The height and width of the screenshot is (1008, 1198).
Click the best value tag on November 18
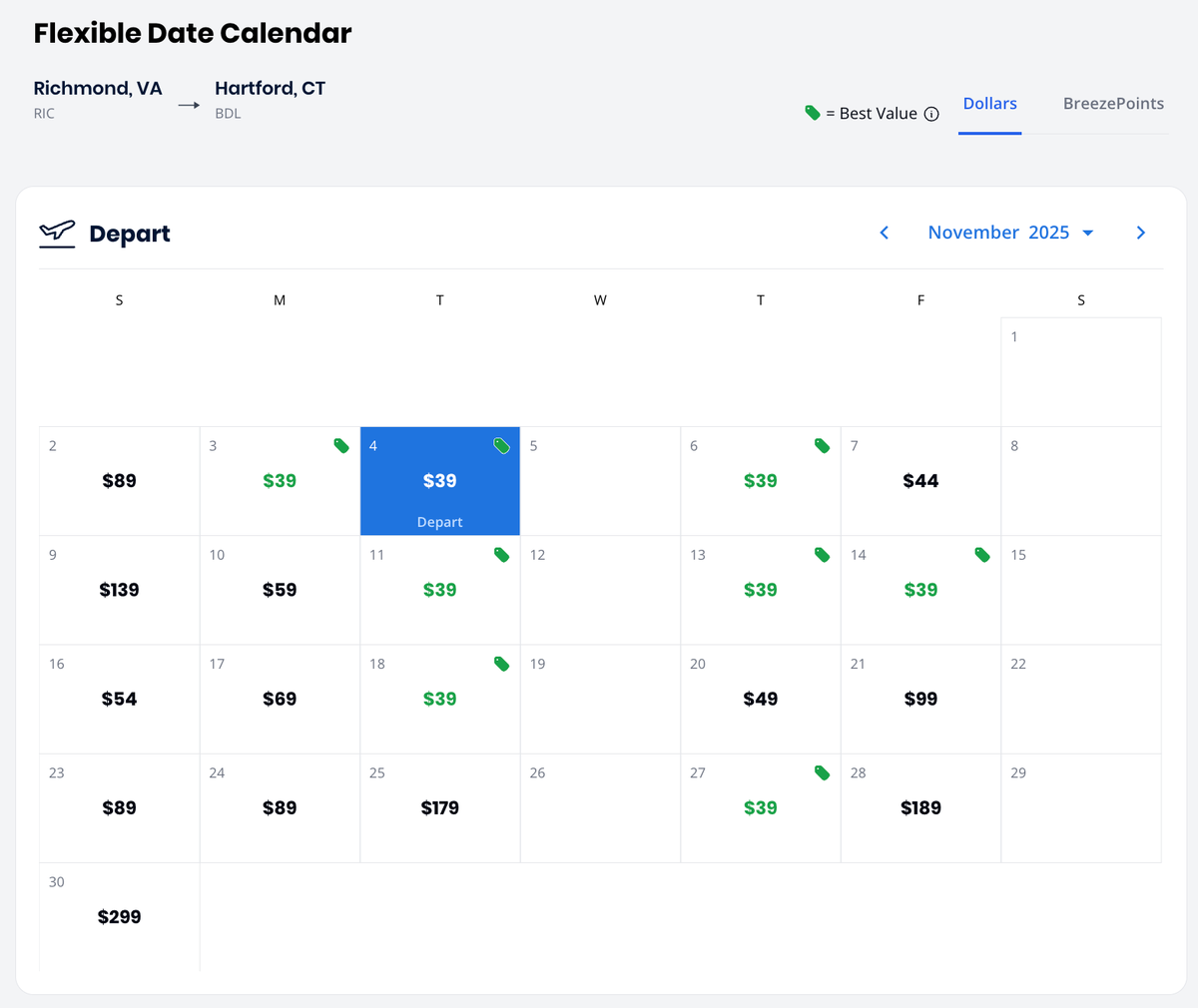pyautogui.click(x=501, y=664)
